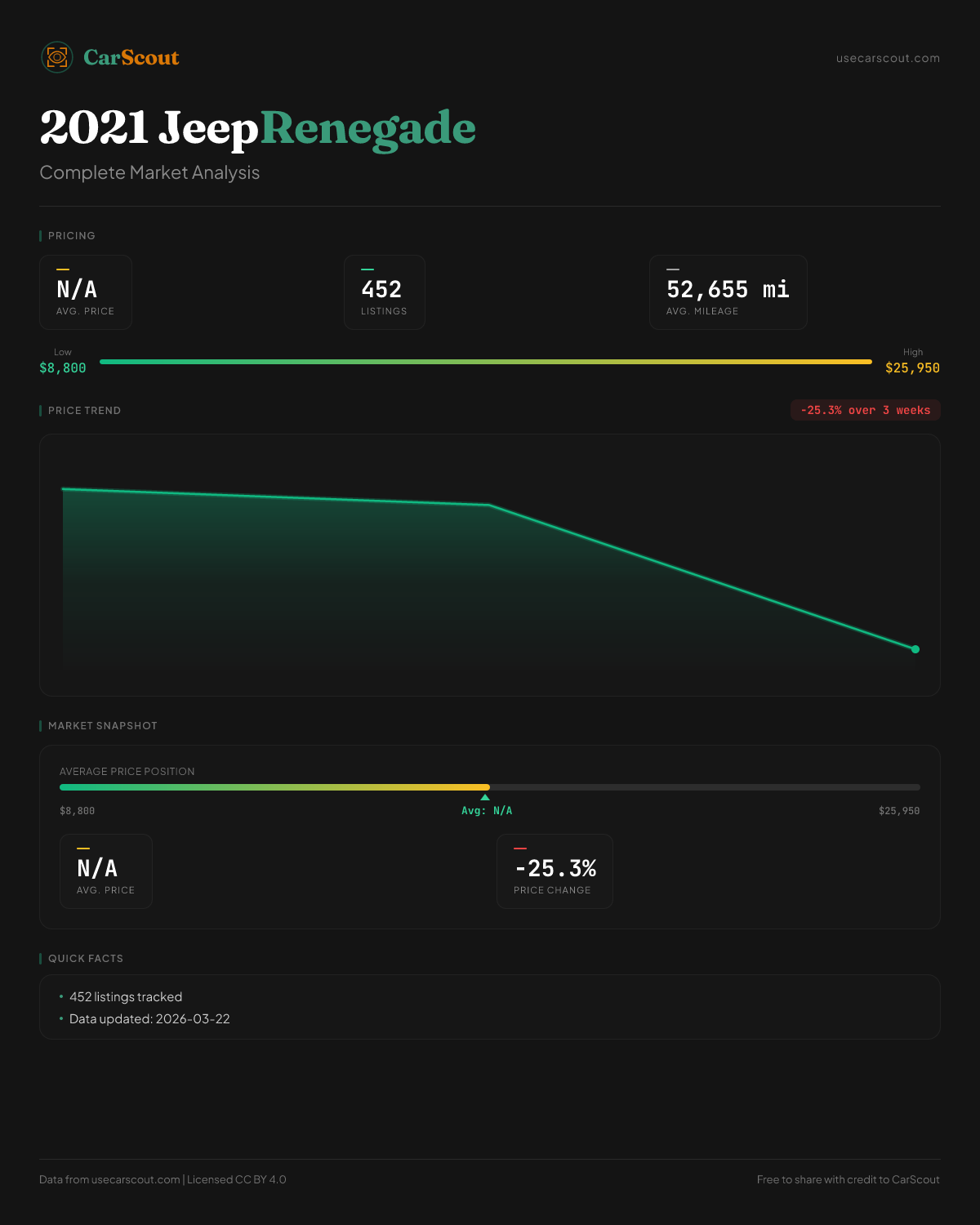980x1225 pixels.
Task: Open the usecarscout.com link at top
Action: [x=888, y=58]
